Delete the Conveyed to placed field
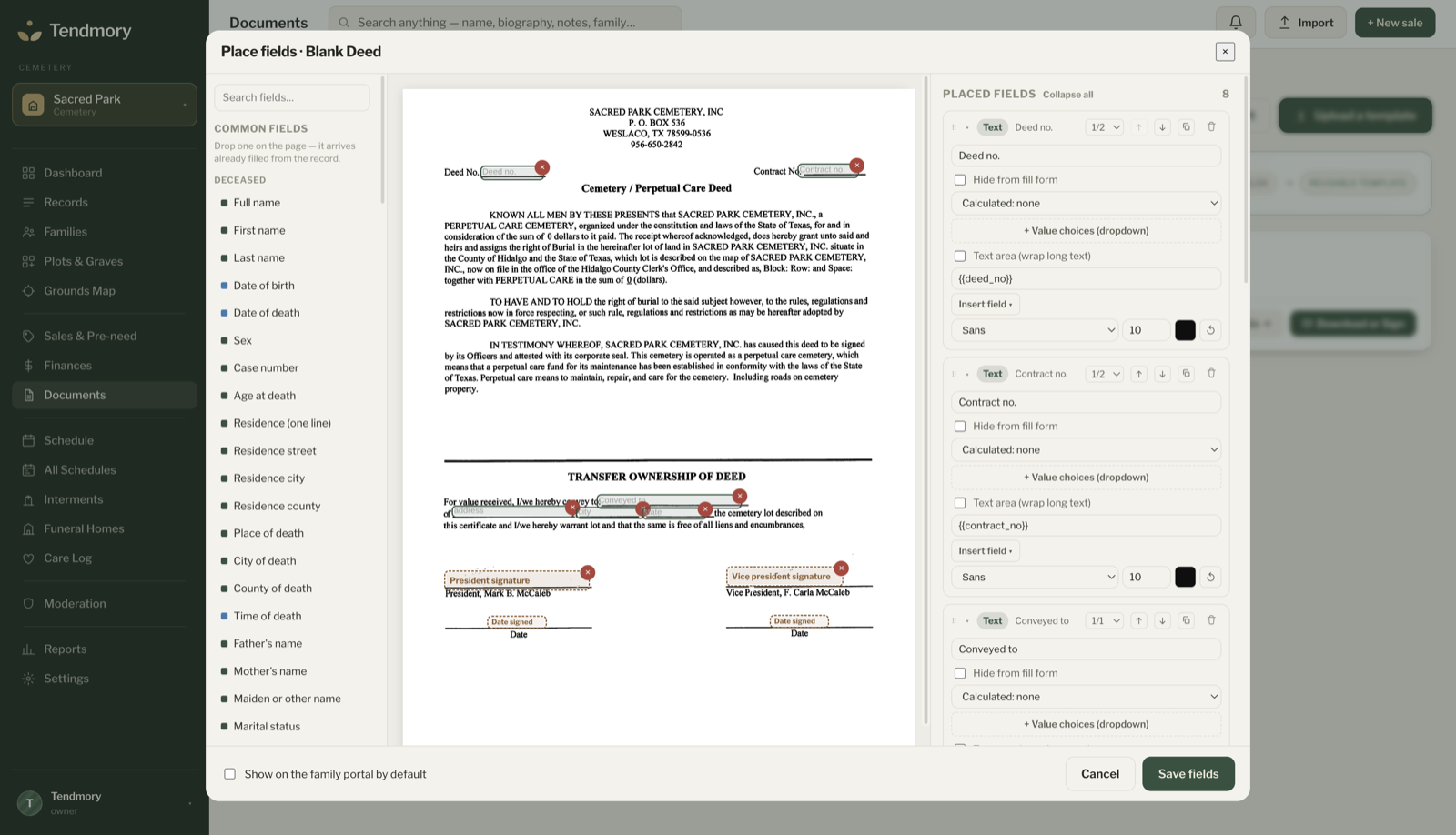 1211,620
